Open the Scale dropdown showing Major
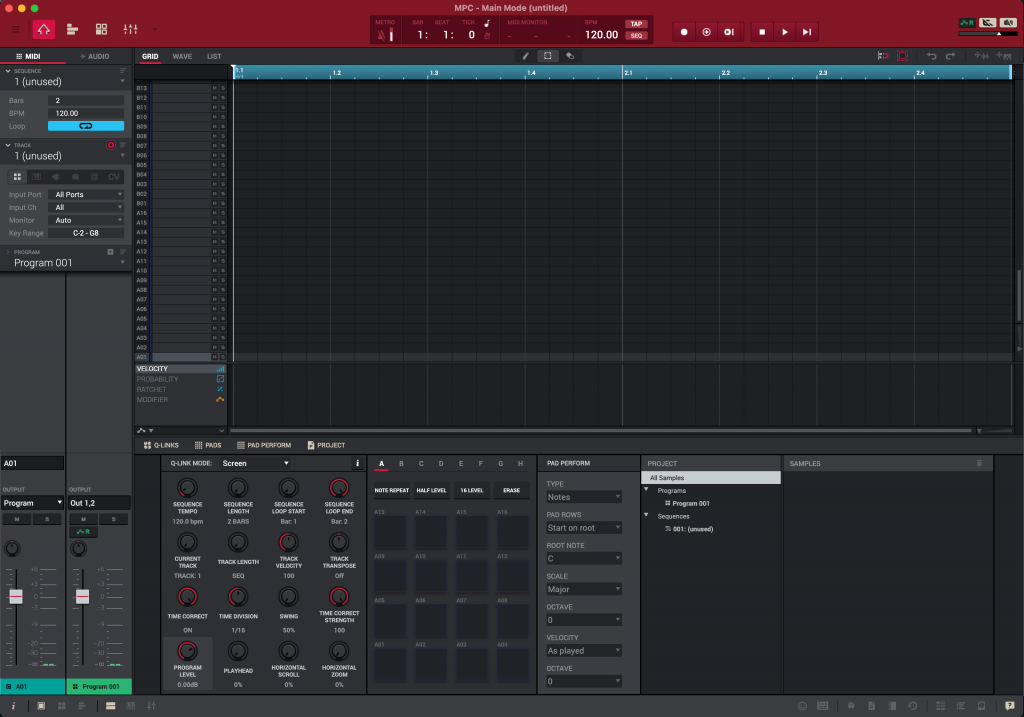Viewport: 1024px width, 717px height. coord(583,589)
